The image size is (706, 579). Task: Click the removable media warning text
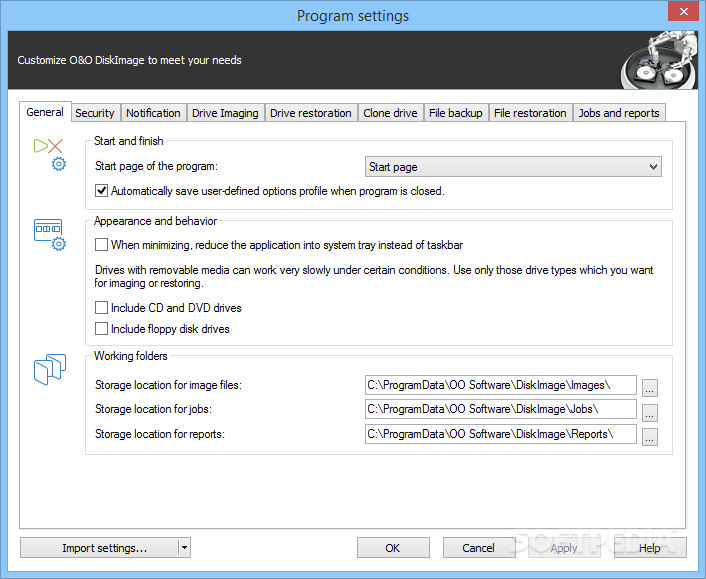[374, 276]
